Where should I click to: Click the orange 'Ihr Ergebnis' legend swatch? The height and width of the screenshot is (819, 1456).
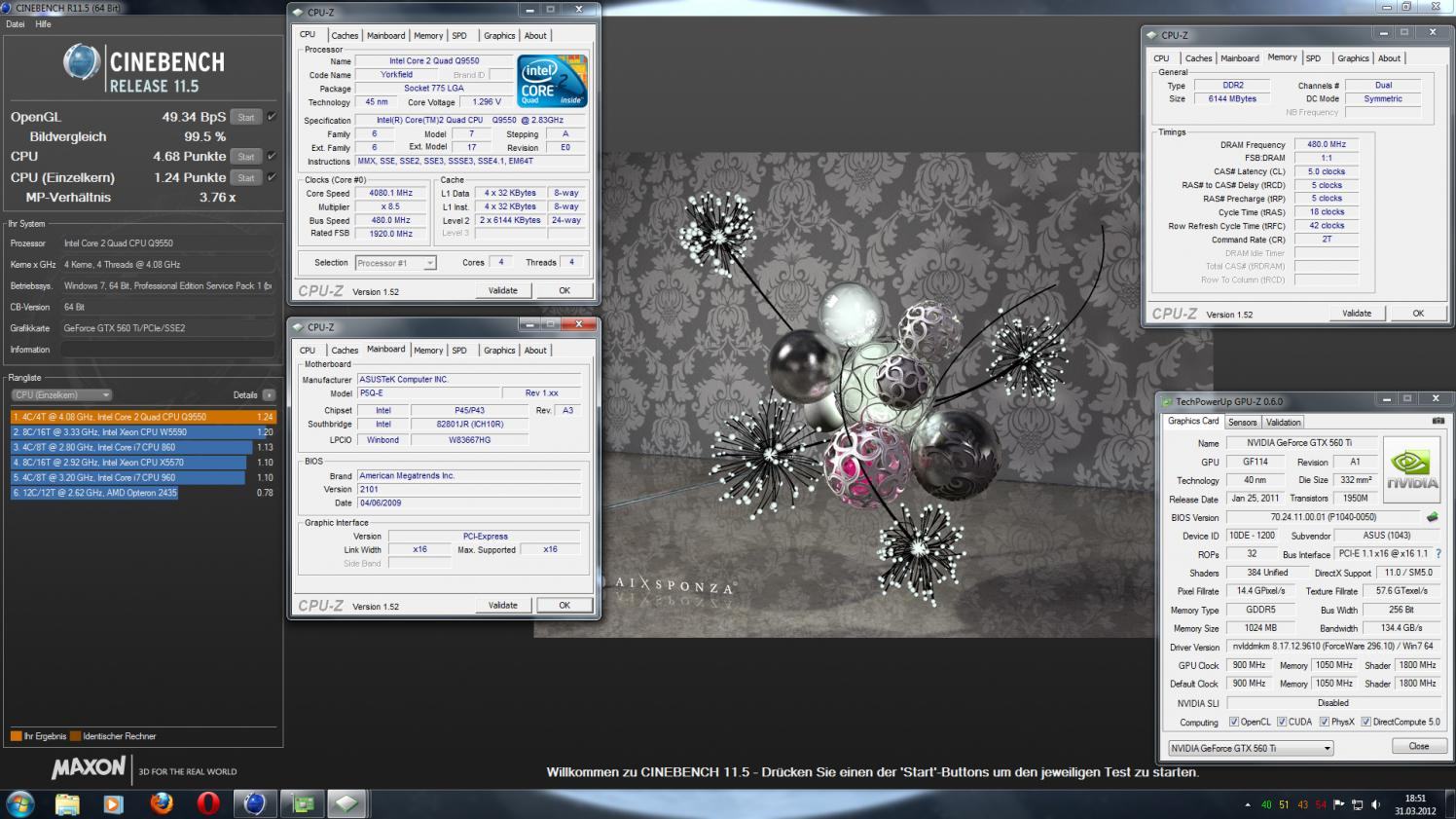(17, 736)
